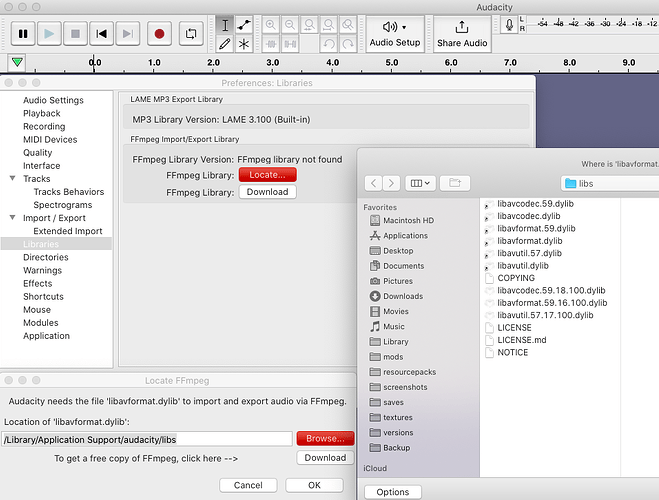
Task: Click the Stop transport button
Action: coord(75,34)
